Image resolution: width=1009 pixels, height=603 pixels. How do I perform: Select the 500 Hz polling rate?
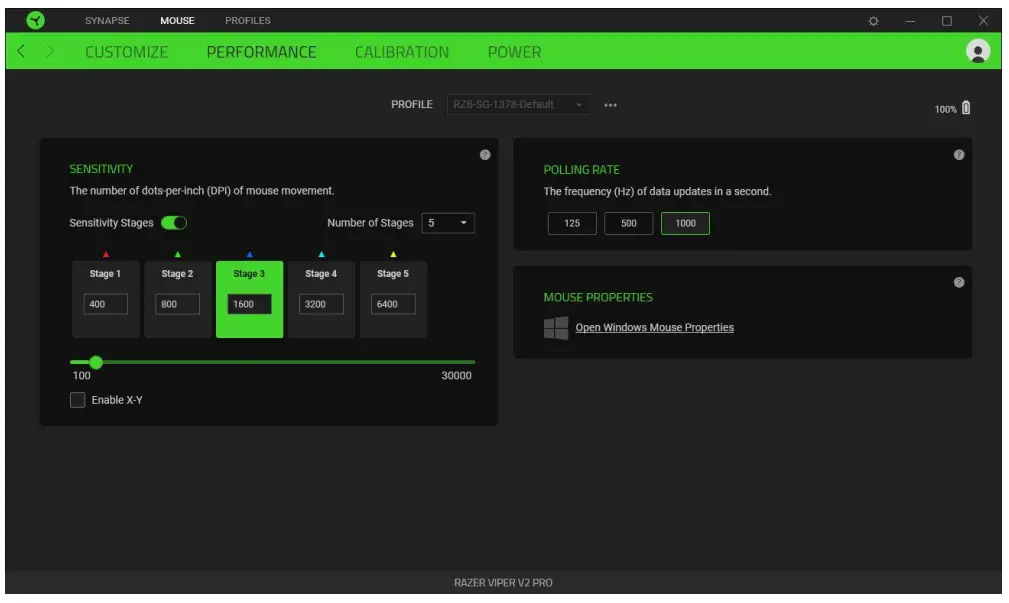[628, 223]
